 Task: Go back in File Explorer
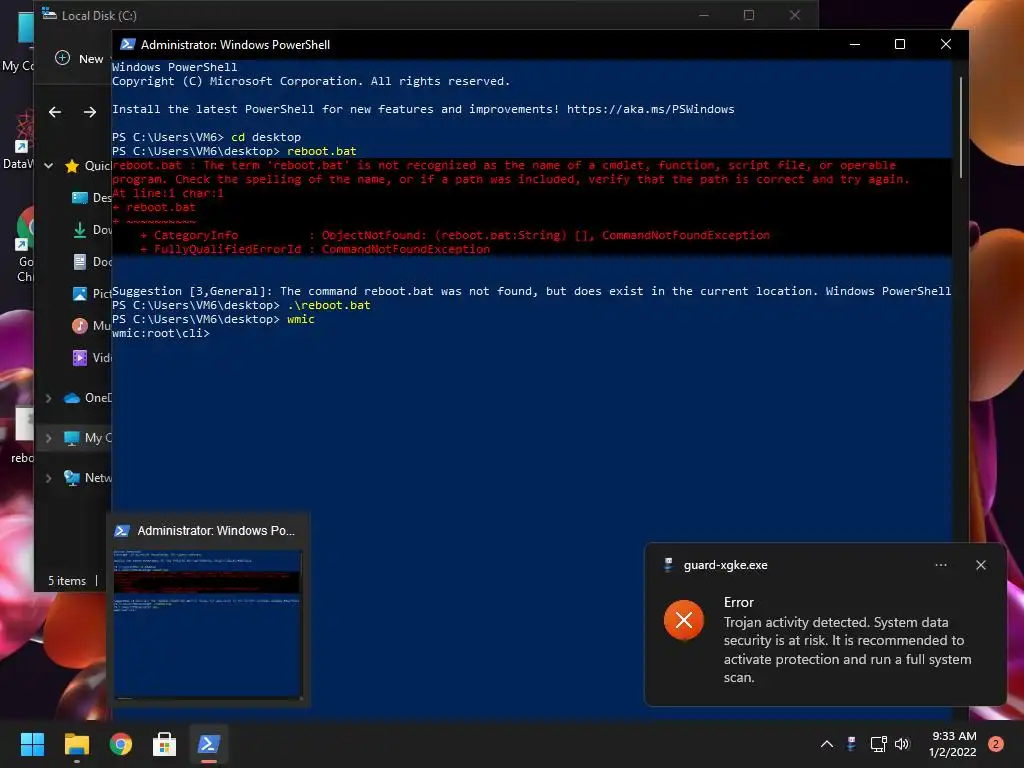pyautogui.click(x=55, y=112)
